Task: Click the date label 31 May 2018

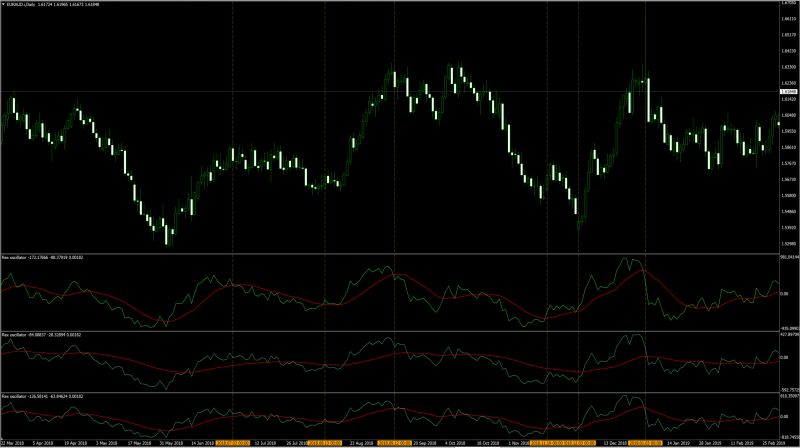Action: [x=171, y=443]
